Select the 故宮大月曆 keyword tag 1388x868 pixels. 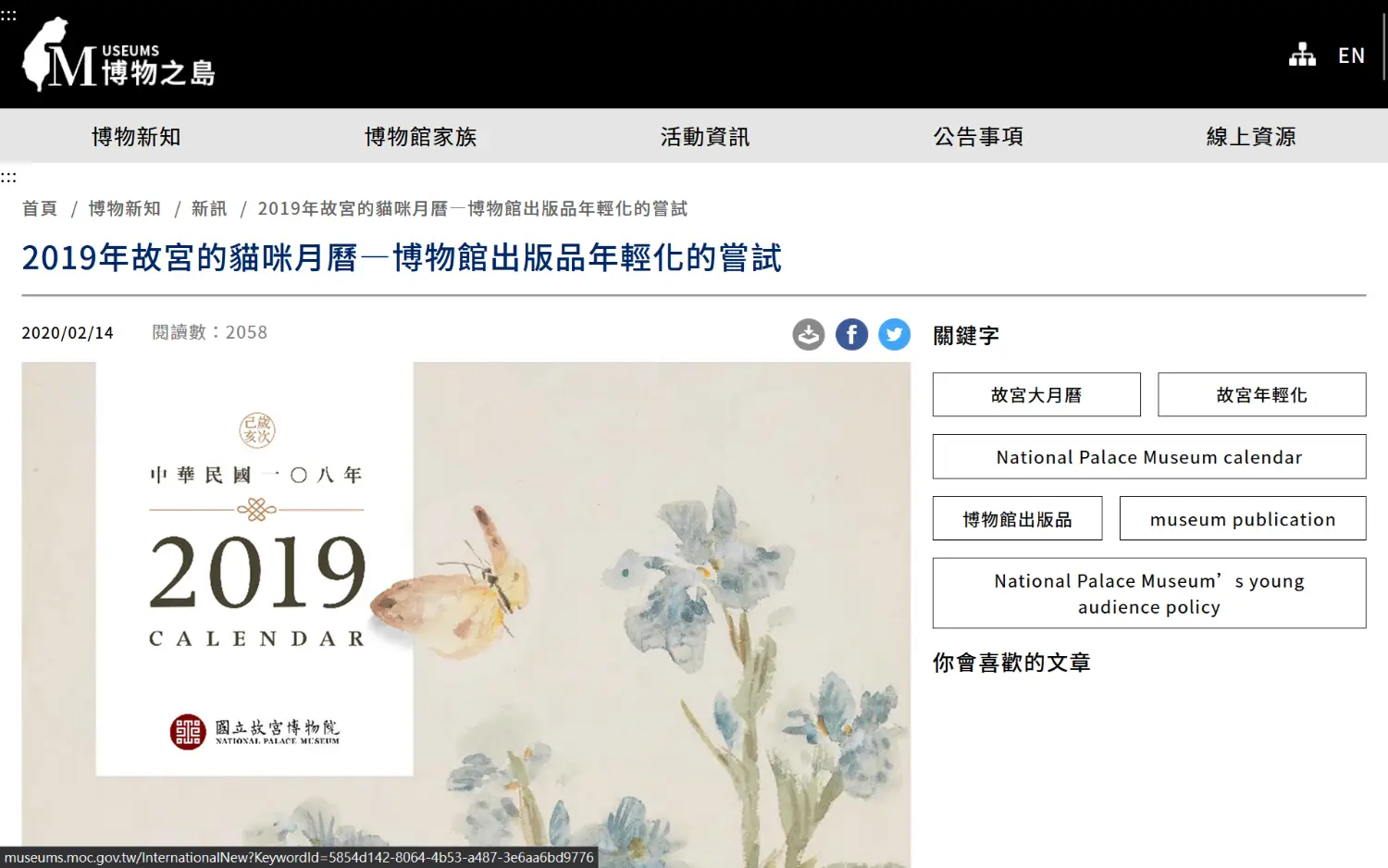[1036, 395]
